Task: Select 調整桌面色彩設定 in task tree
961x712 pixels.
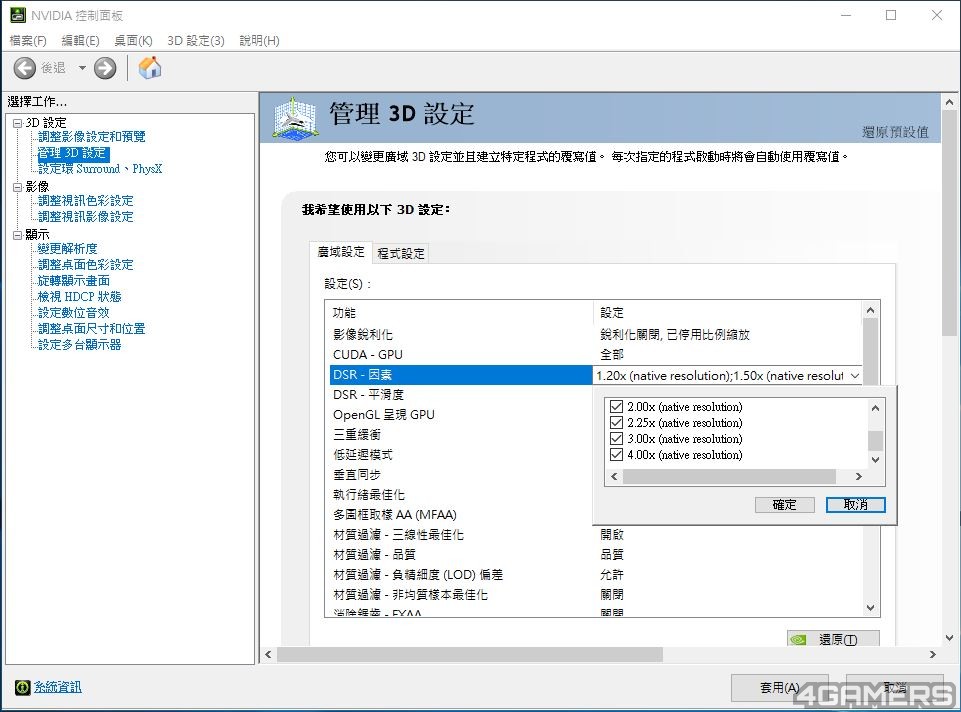Action: (85, 264)
